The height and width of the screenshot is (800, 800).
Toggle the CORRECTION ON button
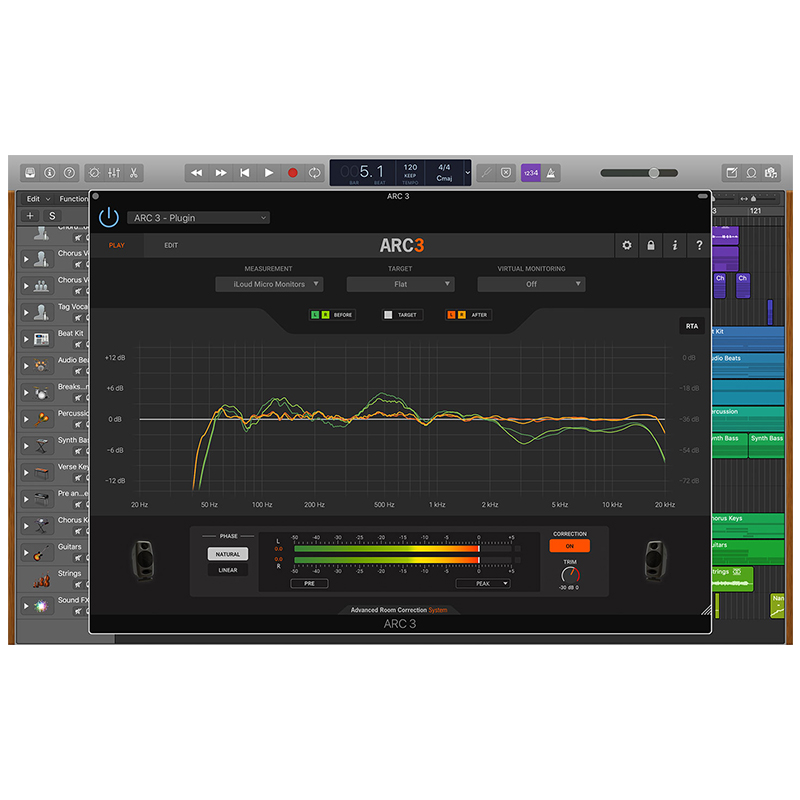[x=569, y=546]
